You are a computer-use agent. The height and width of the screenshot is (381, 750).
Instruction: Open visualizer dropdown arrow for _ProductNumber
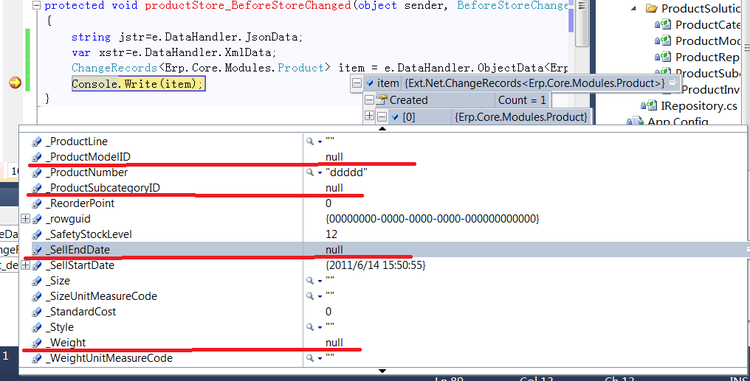(320, 173)
